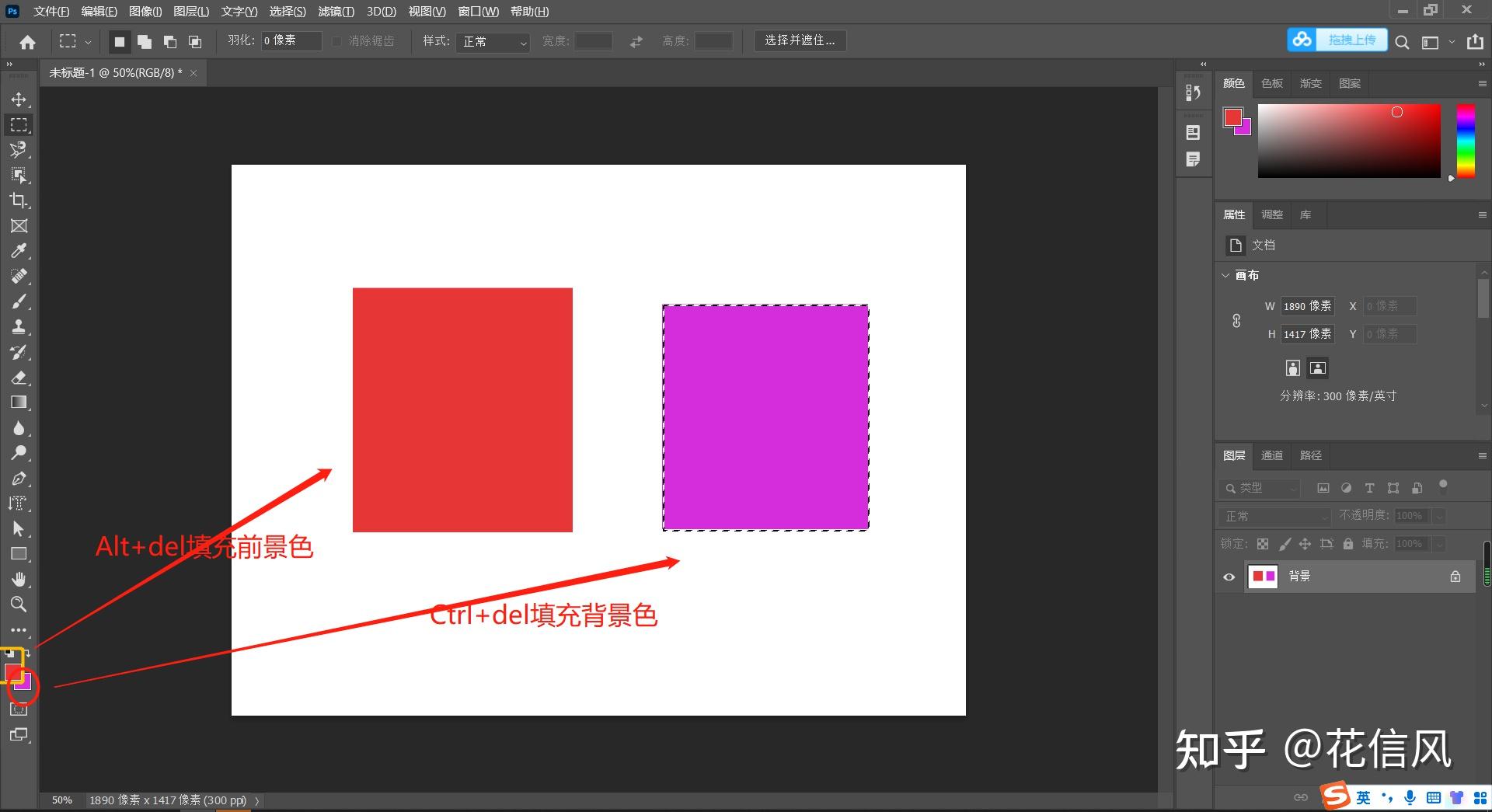Switch to the 色板 Swatches tab
1492x812 pixels.
point(1272,83)
